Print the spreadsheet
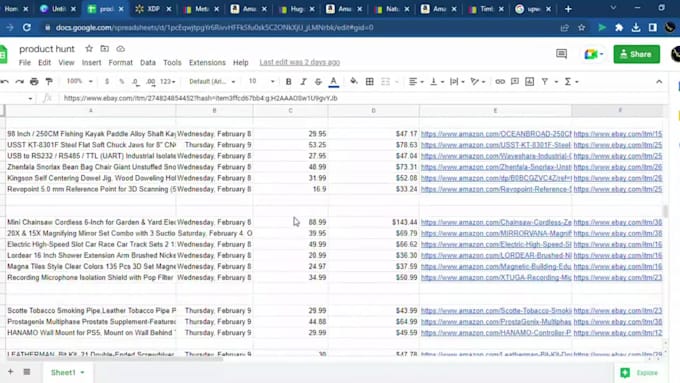Image resolution: width=680 pixels, height=383 pixels. pyautogui.click(x=34, y=82)
